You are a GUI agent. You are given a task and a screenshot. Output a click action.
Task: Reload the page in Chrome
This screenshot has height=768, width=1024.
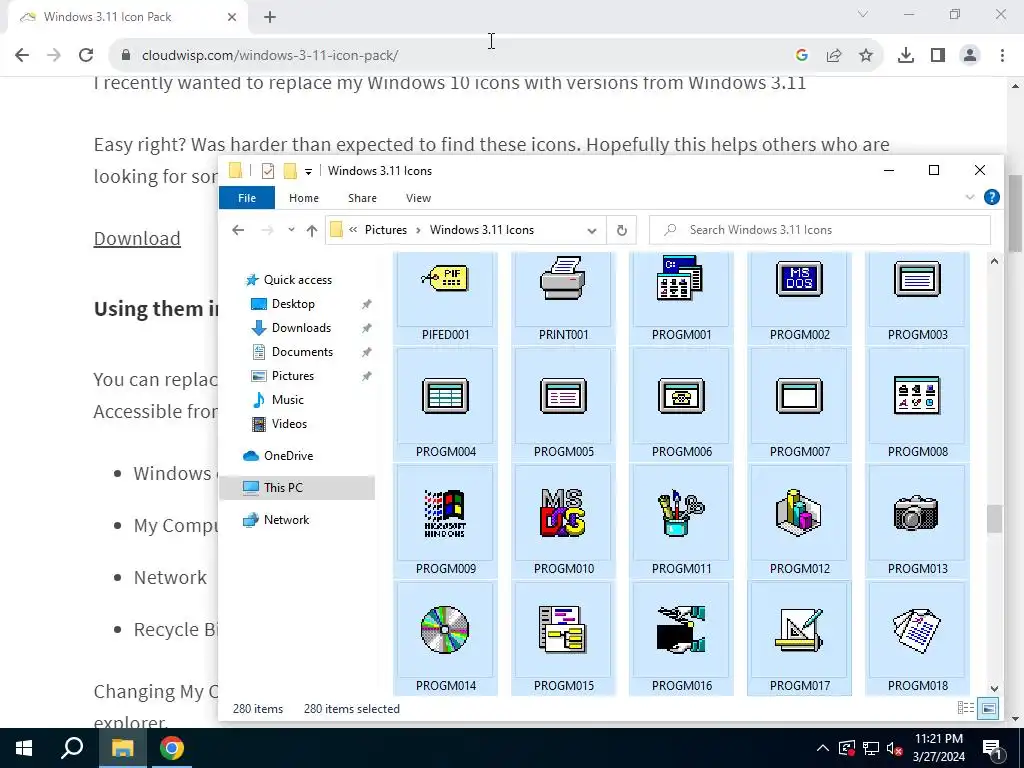point(86,56)
